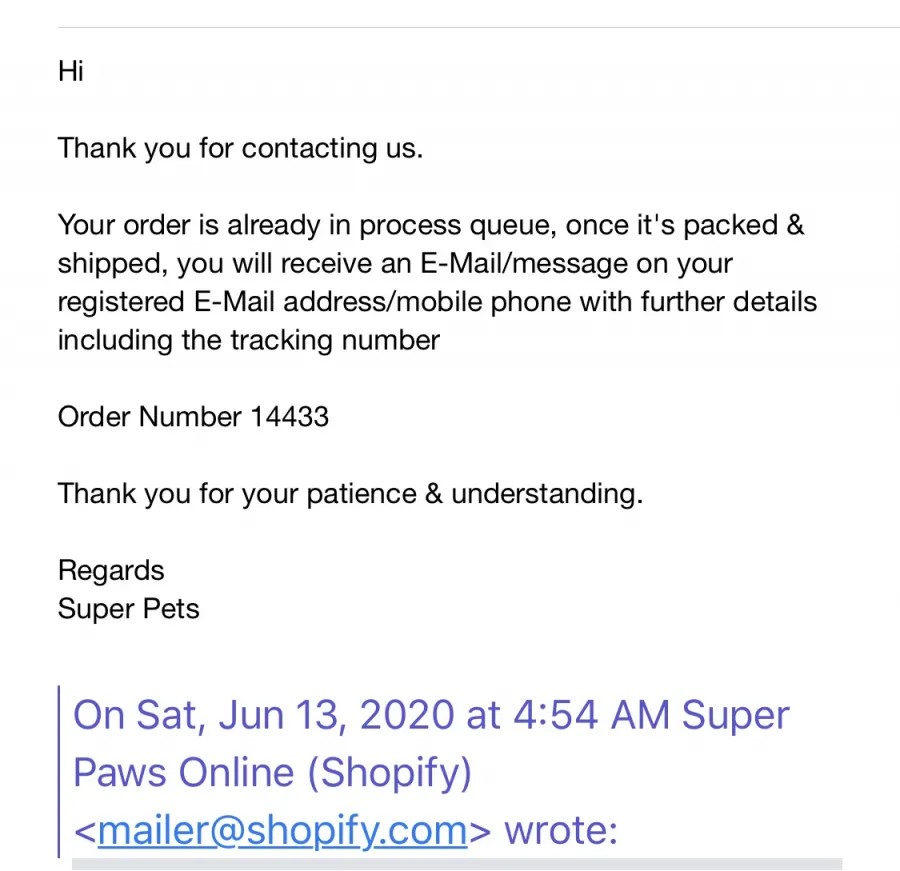Click the gray bar beneath the quoted header

point(457,864)
